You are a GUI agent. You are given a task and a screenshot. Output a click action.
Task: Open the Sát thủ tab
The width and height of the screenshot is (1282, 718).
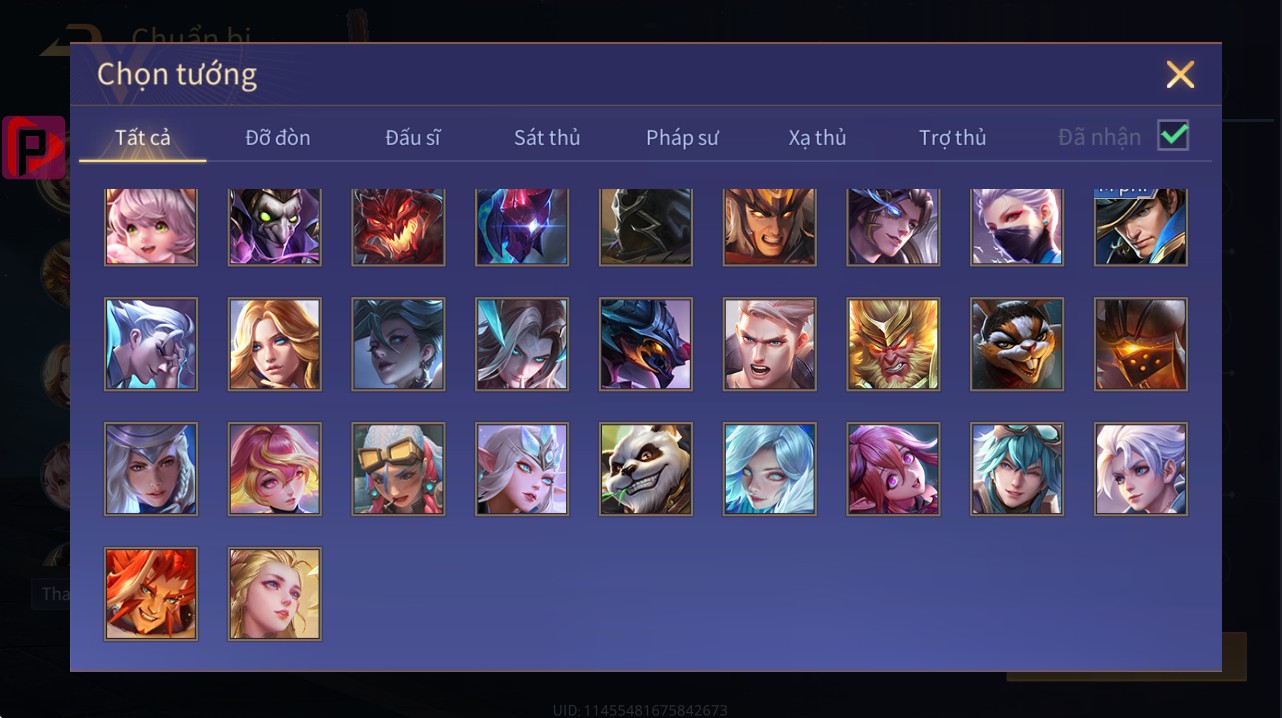click(547, 137)
